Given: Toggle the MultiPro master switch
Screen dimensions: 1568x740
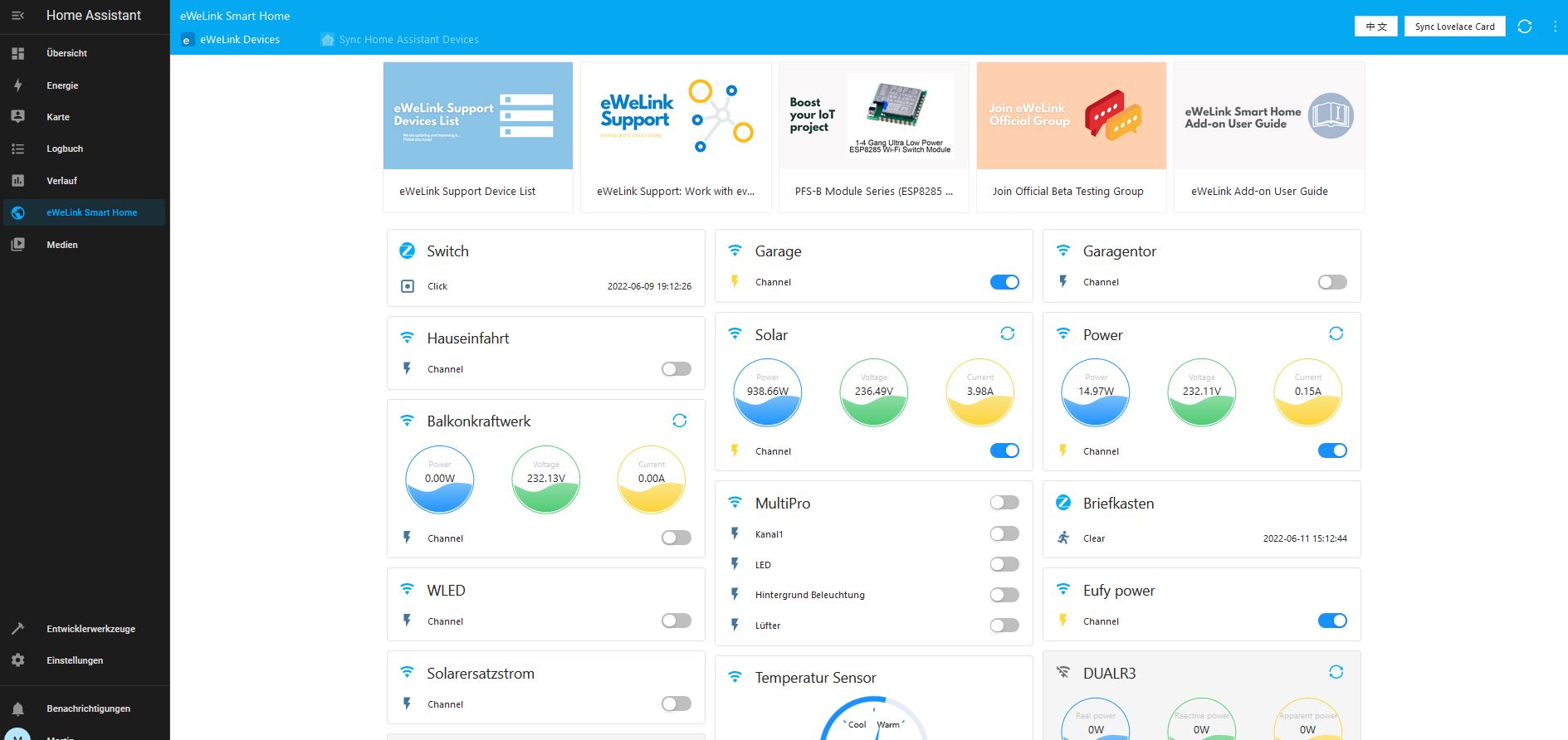Looking at the screenshot, I should (x=1004, y=503).
